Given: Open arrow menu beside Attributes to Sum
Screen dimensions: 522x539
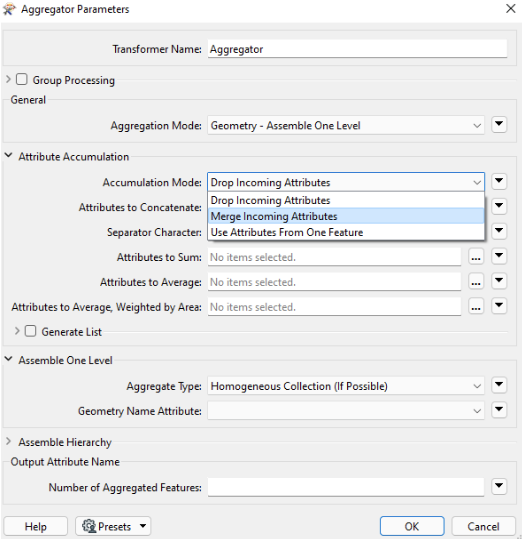Looking at the screenshot, I should click(499, 256).
